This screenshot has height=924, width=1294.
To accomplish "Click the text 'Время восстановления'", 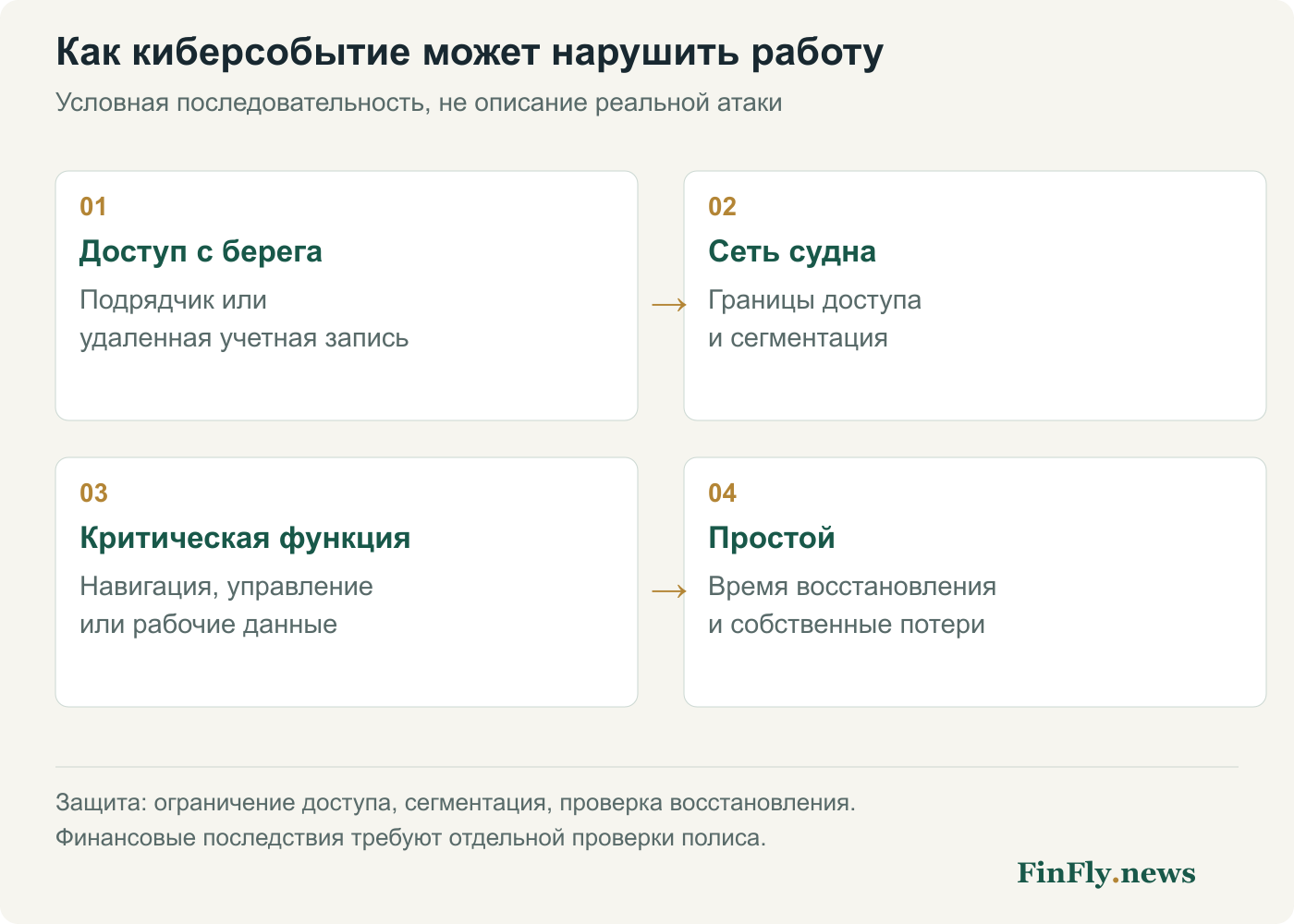I will coord(852,587).
